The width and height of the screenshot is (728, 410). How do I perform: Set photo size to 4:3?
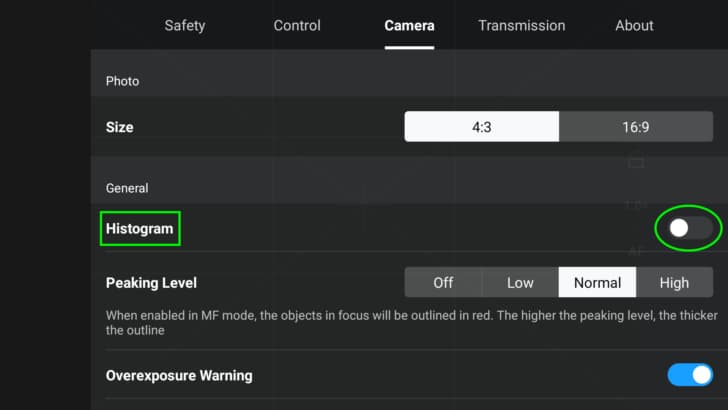[481, 126]
